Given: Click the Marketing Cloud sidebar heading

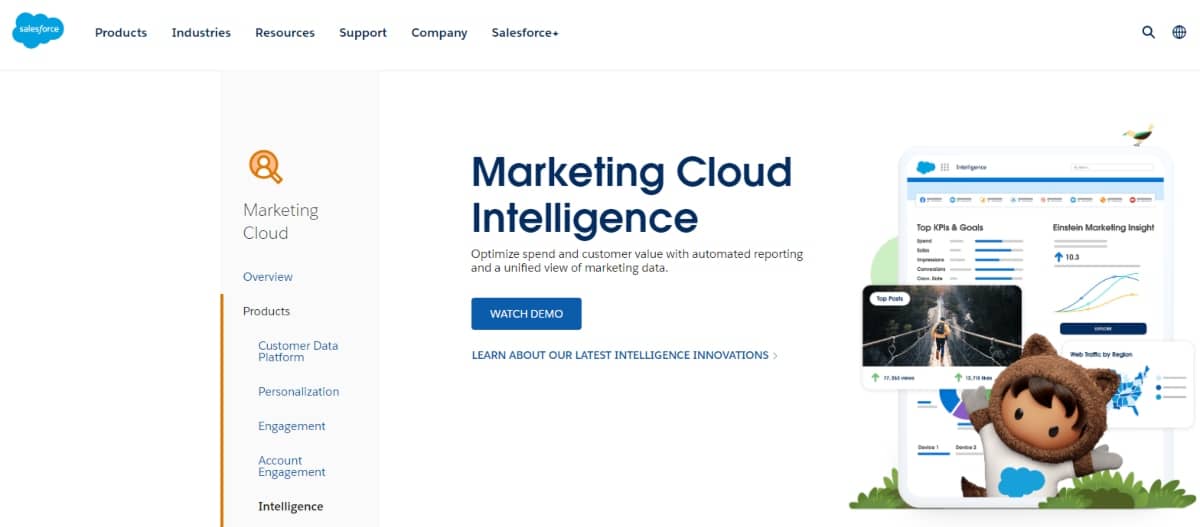Looking at the screenshot, I should click(x=281, y=221).
